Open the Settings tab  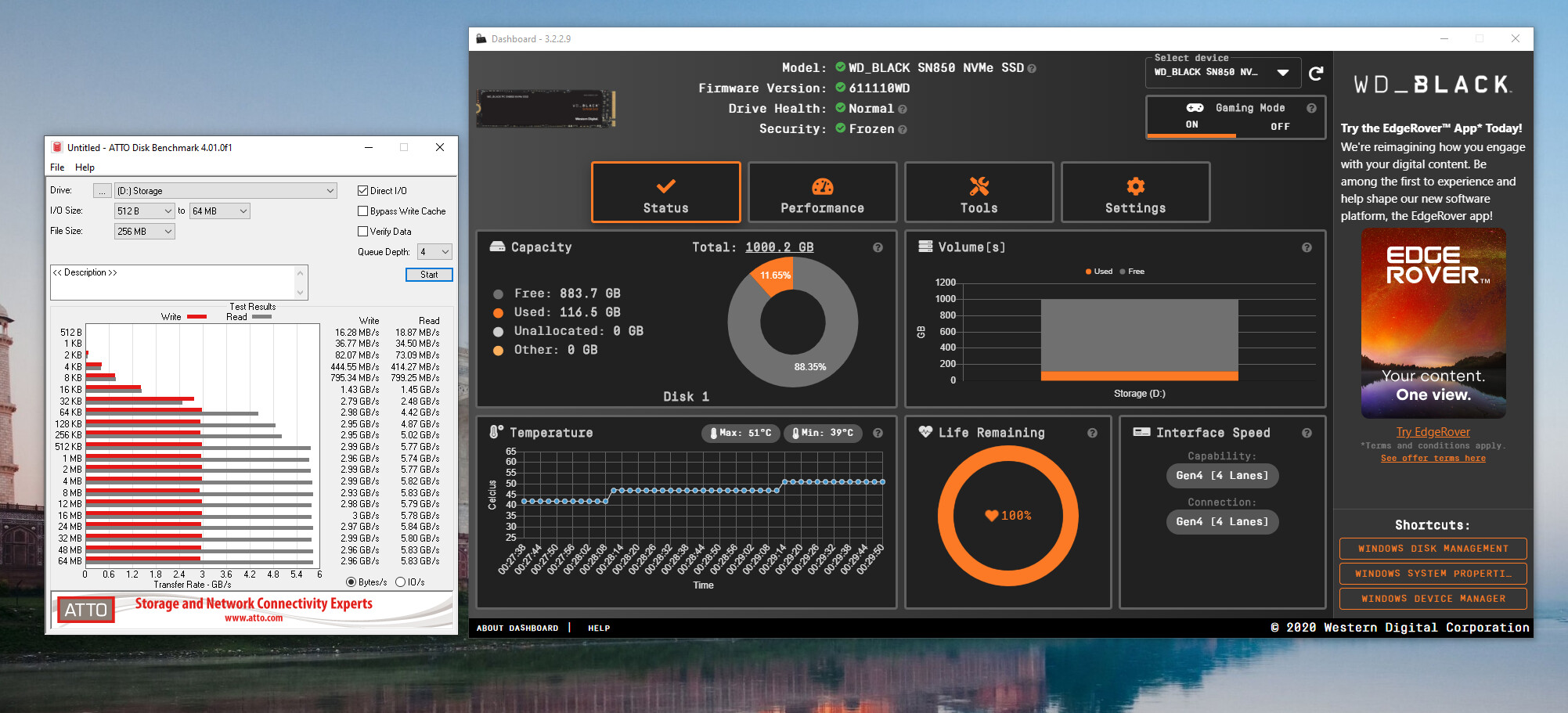(x=1136, y=193)
